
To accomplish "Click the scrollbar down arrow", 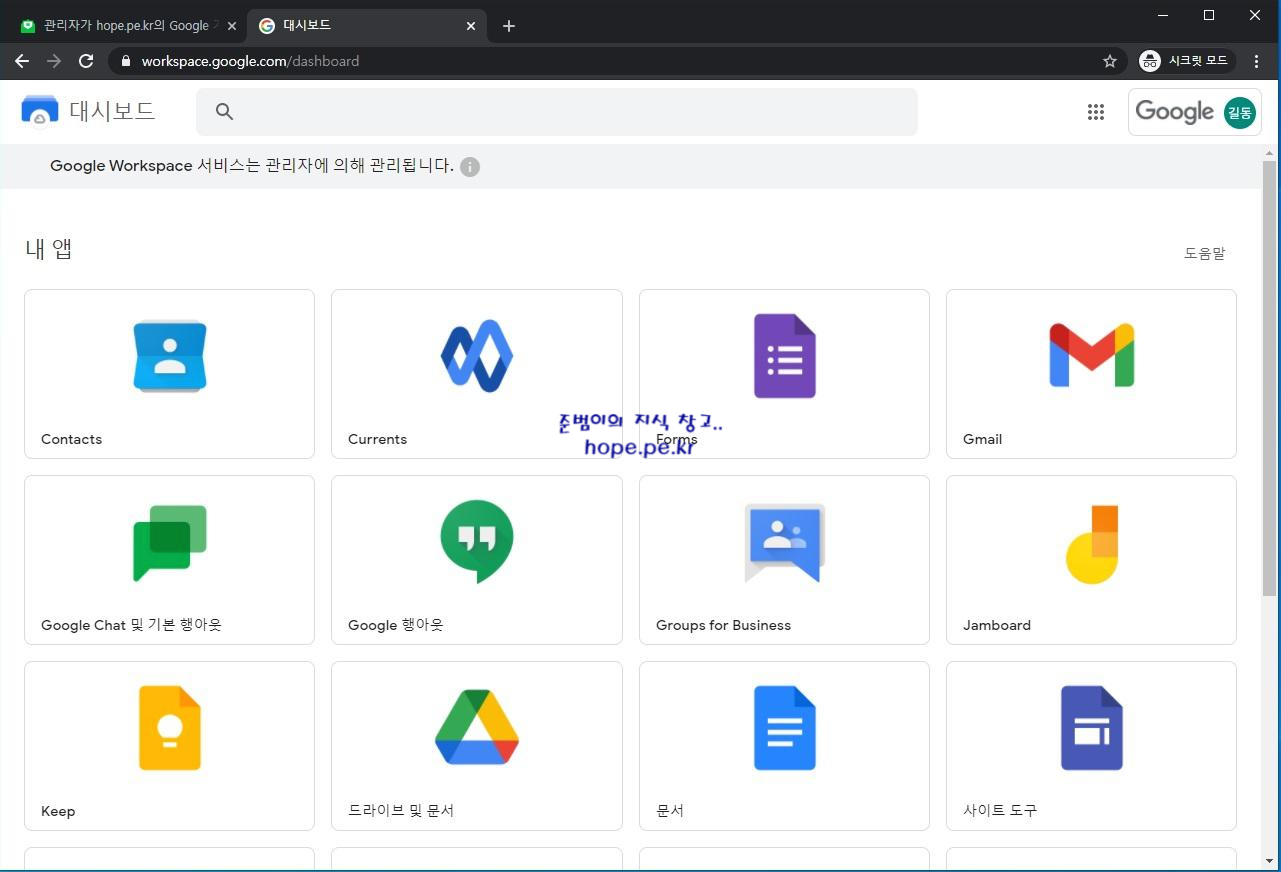I will tap(1270, 860).
